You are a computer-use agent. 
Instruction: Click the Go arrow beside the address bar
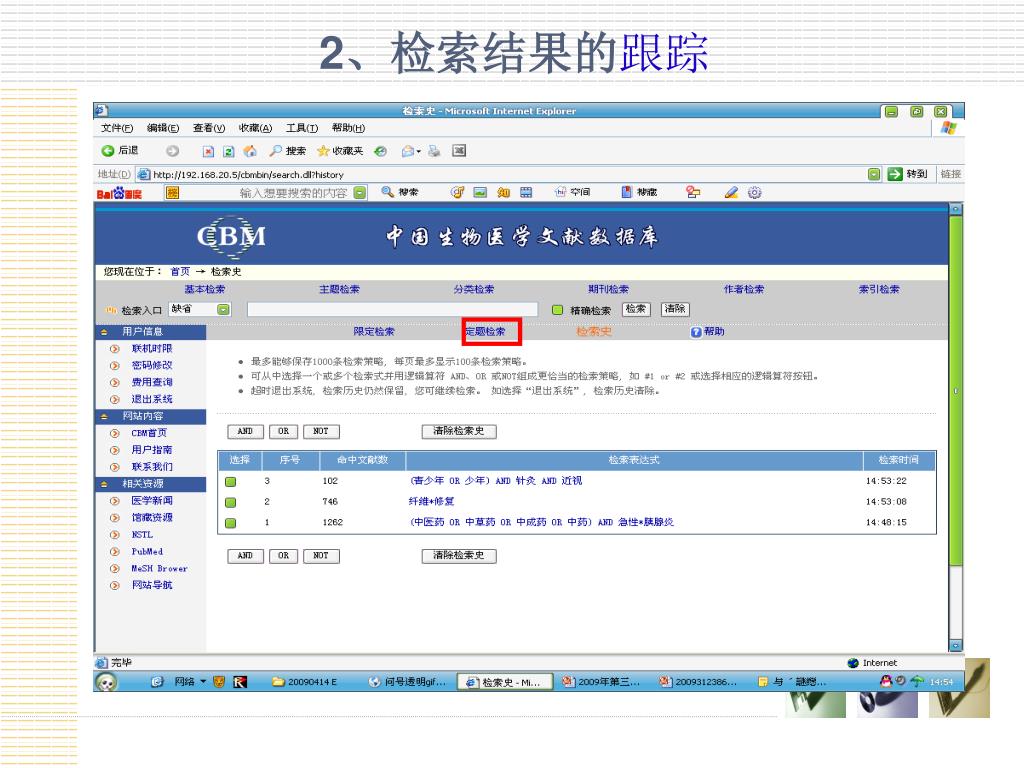895,174
